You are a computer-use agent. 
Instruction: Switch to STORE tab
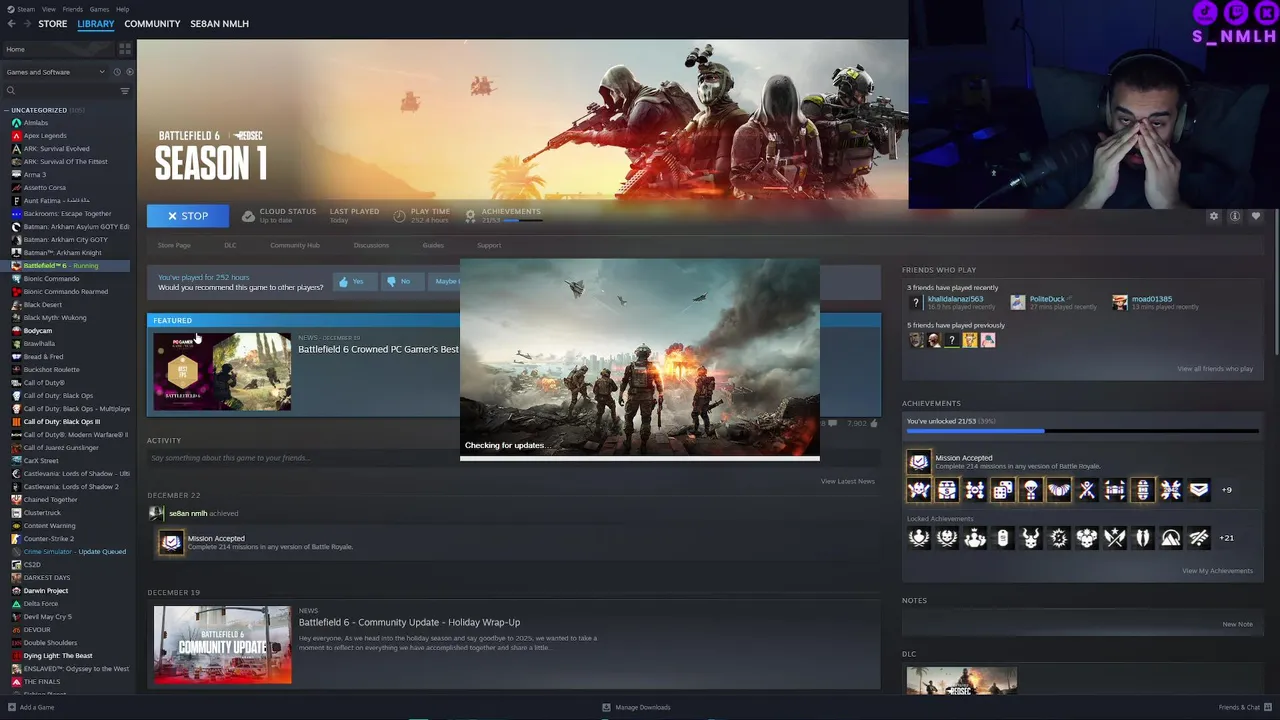pyautogui.click(x=52, y=23)
